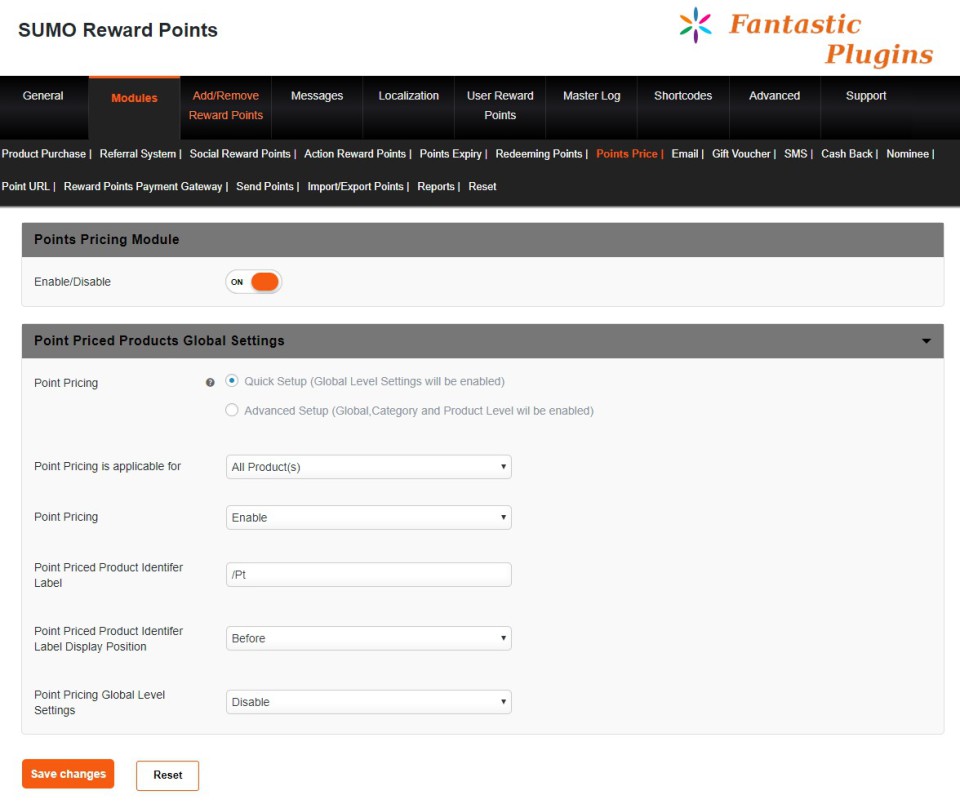Open the Label Display Position dropdown
Screen dimensions: 960x804
click(368, 638)
